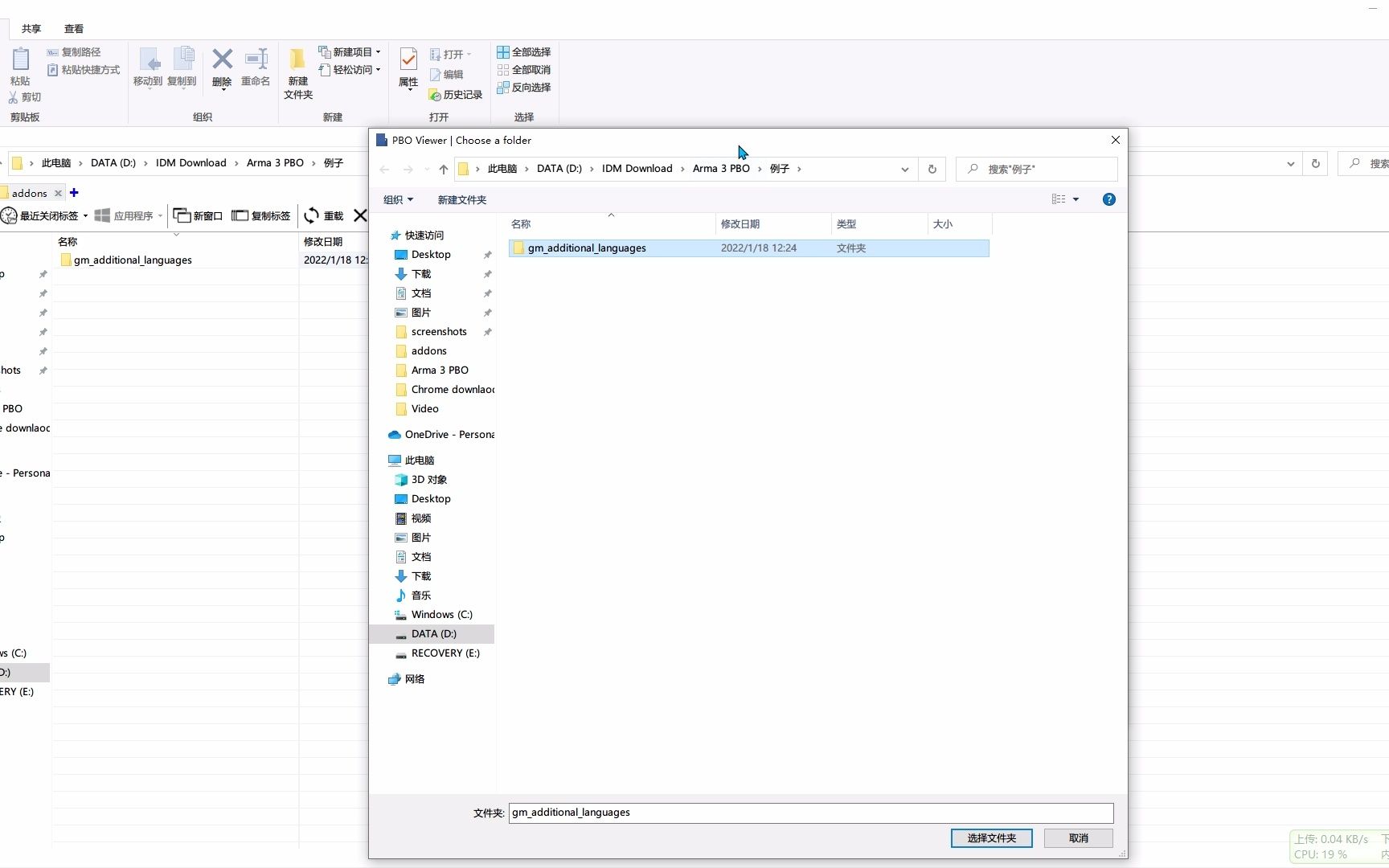
Task: Open the Easy access (轻松访问) dropdown
Action: (x=350, y=70)
